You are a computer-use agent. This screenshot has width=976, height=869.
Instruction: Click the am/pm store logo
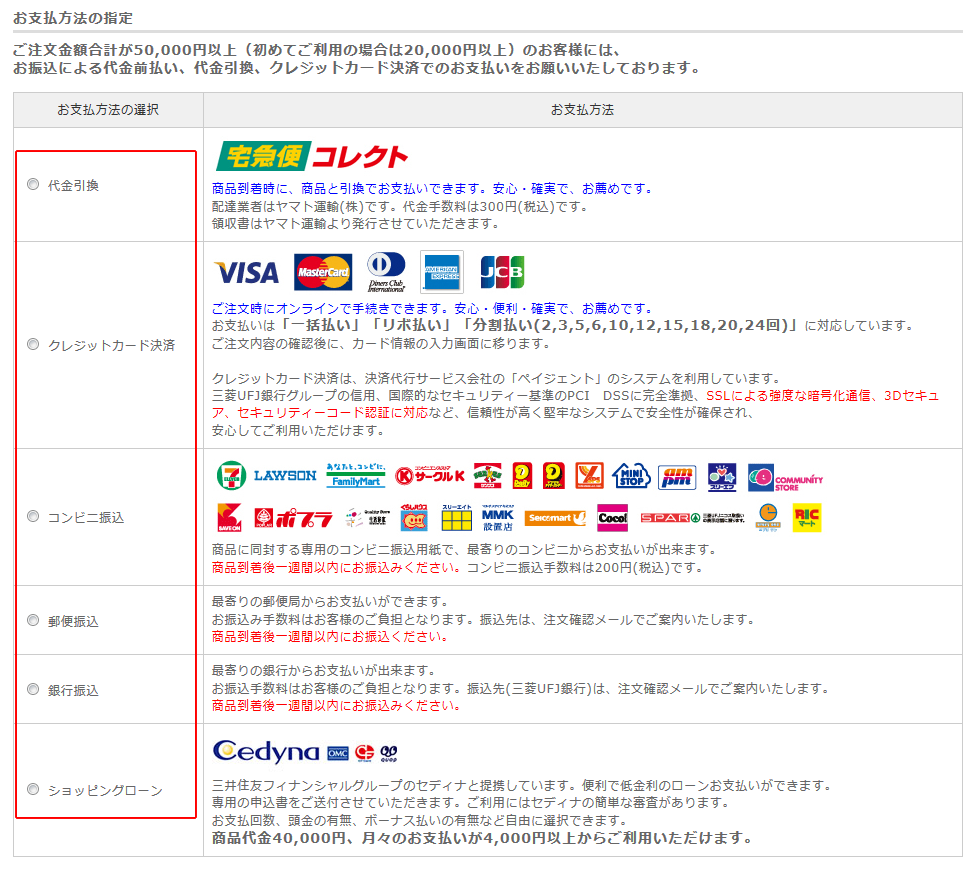pos(677,477)
